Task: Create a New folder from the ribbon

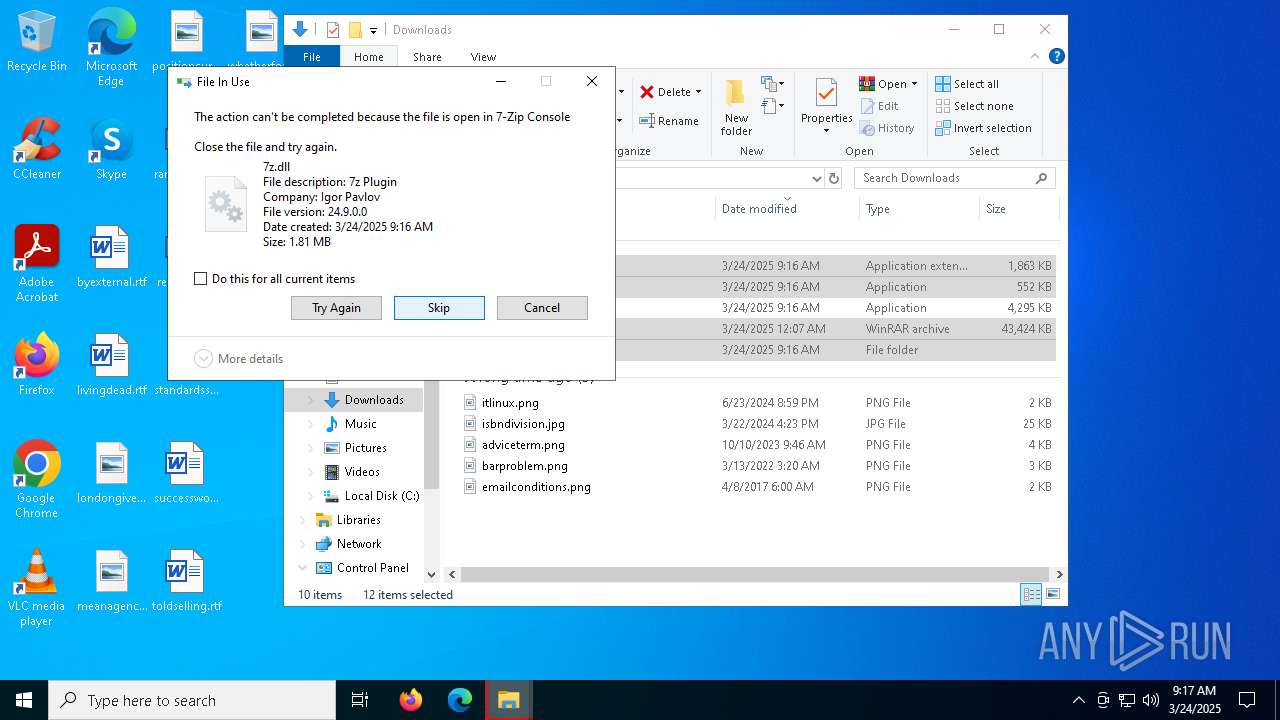Action: tap(736, 108)
